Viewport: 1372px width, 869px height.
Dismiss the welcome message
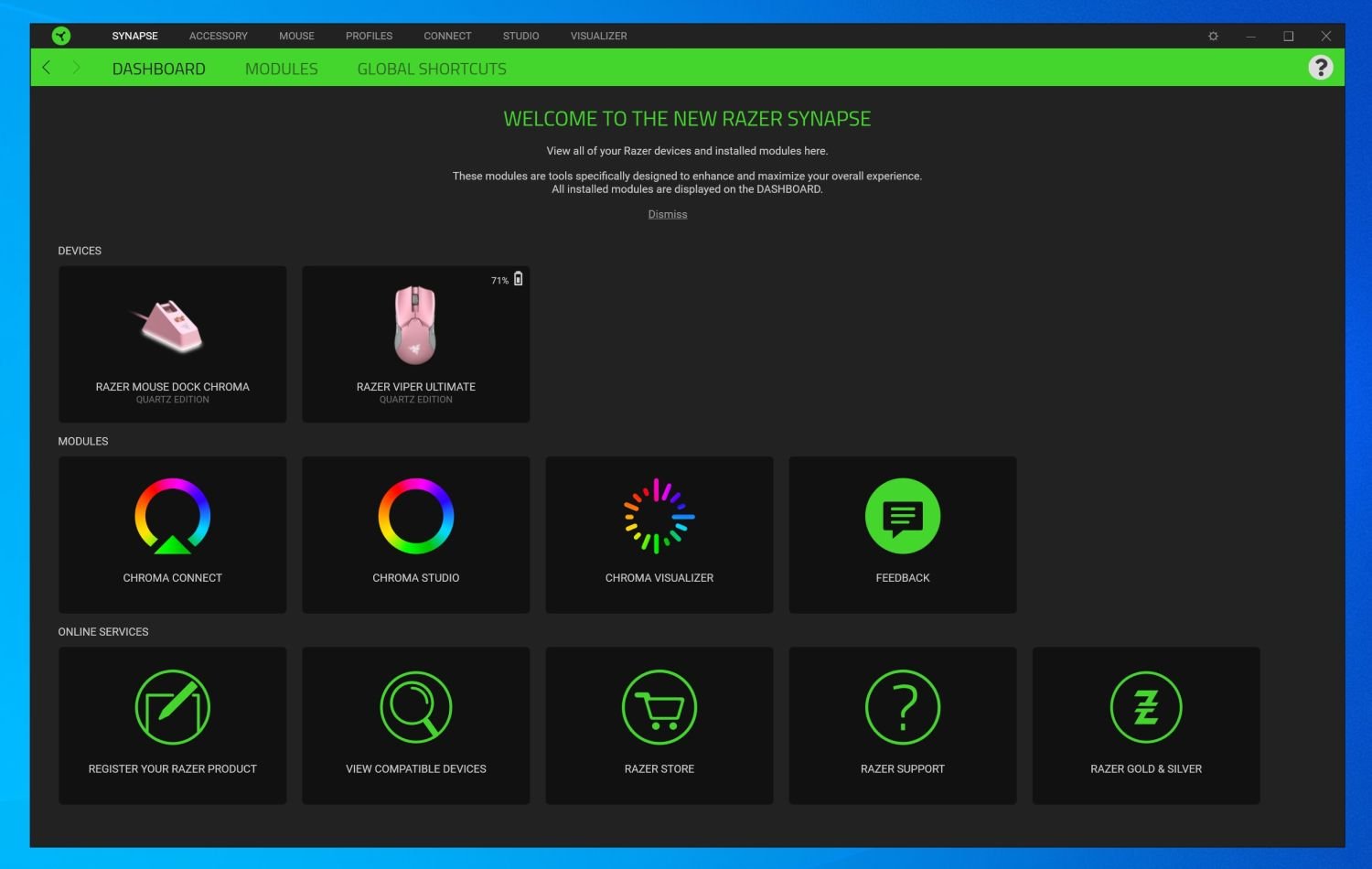[x=668, y=214]
